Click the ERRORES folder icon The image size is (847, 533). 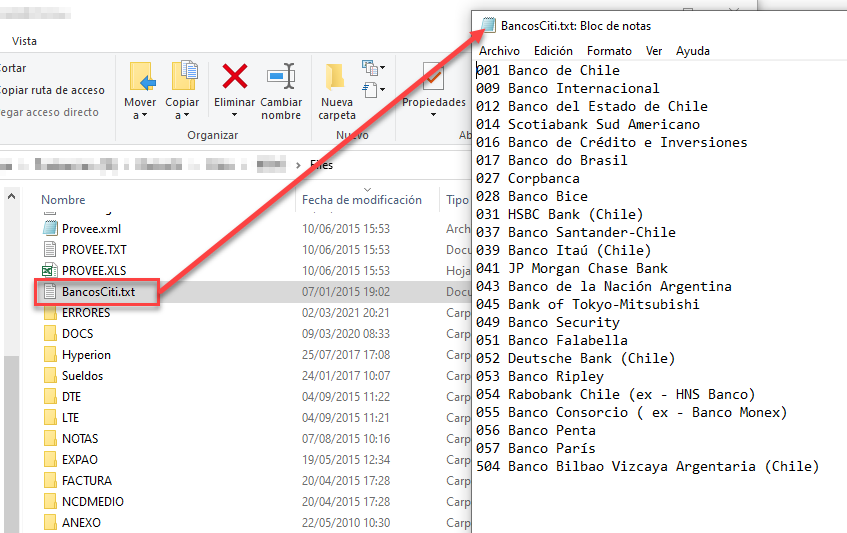click(x=50, y=314)
